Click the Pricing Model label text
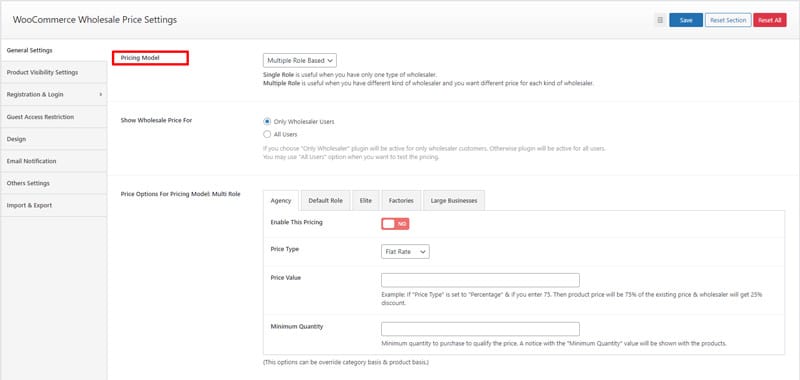This screenshot has height=380, width=800. 140,58
